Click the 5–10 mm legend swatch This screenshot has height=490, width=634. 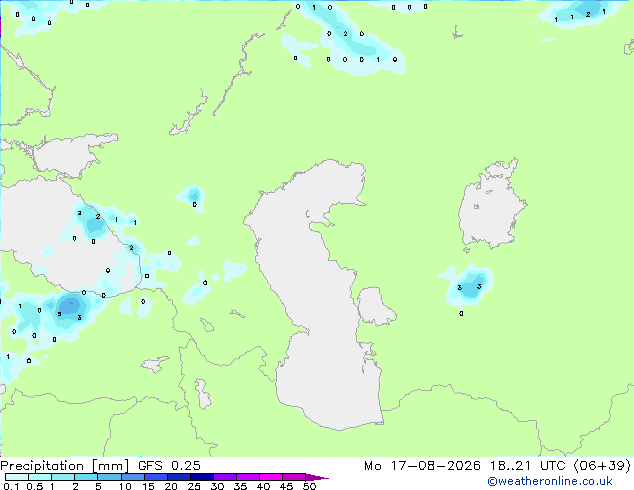[x=109, y=477]
